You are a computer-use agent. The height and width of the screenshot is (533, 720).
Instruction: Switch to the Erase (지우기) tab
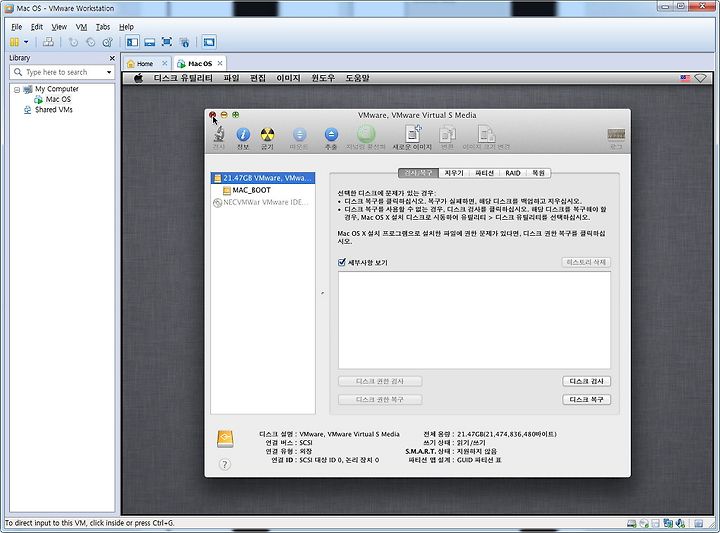(x=454, y=173)
